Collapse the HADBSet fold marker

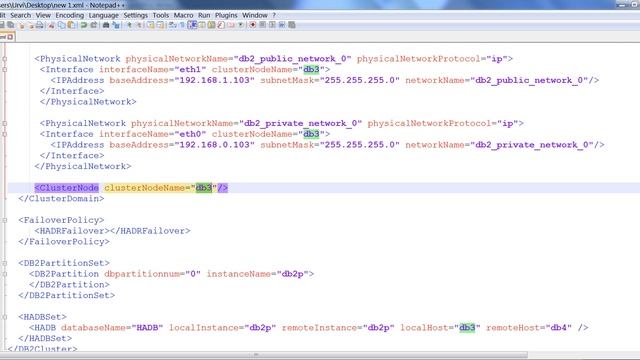(x=4, y=317)
